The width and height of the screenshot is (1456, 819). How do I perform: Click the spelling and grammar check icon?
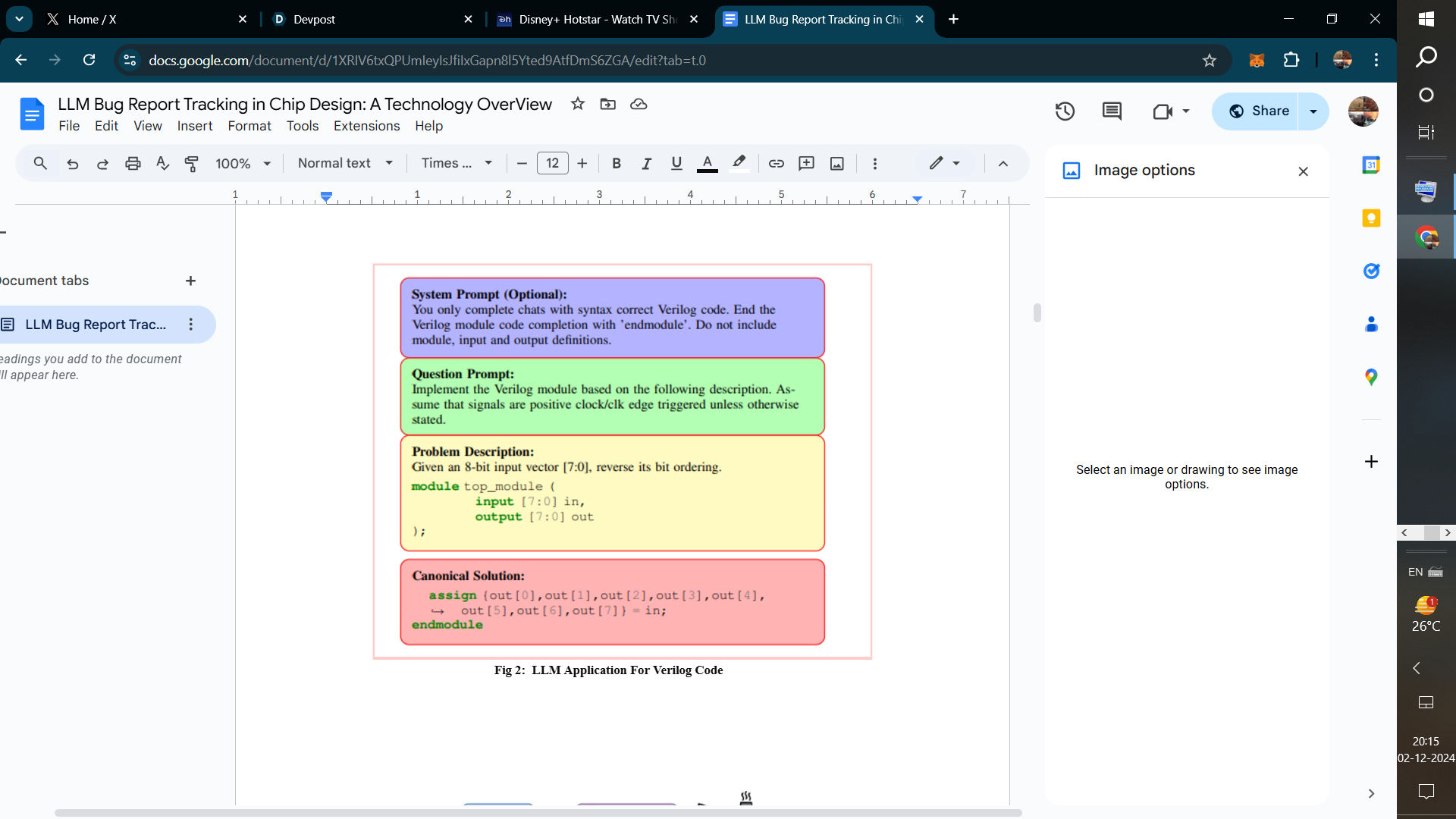point(162,163)
